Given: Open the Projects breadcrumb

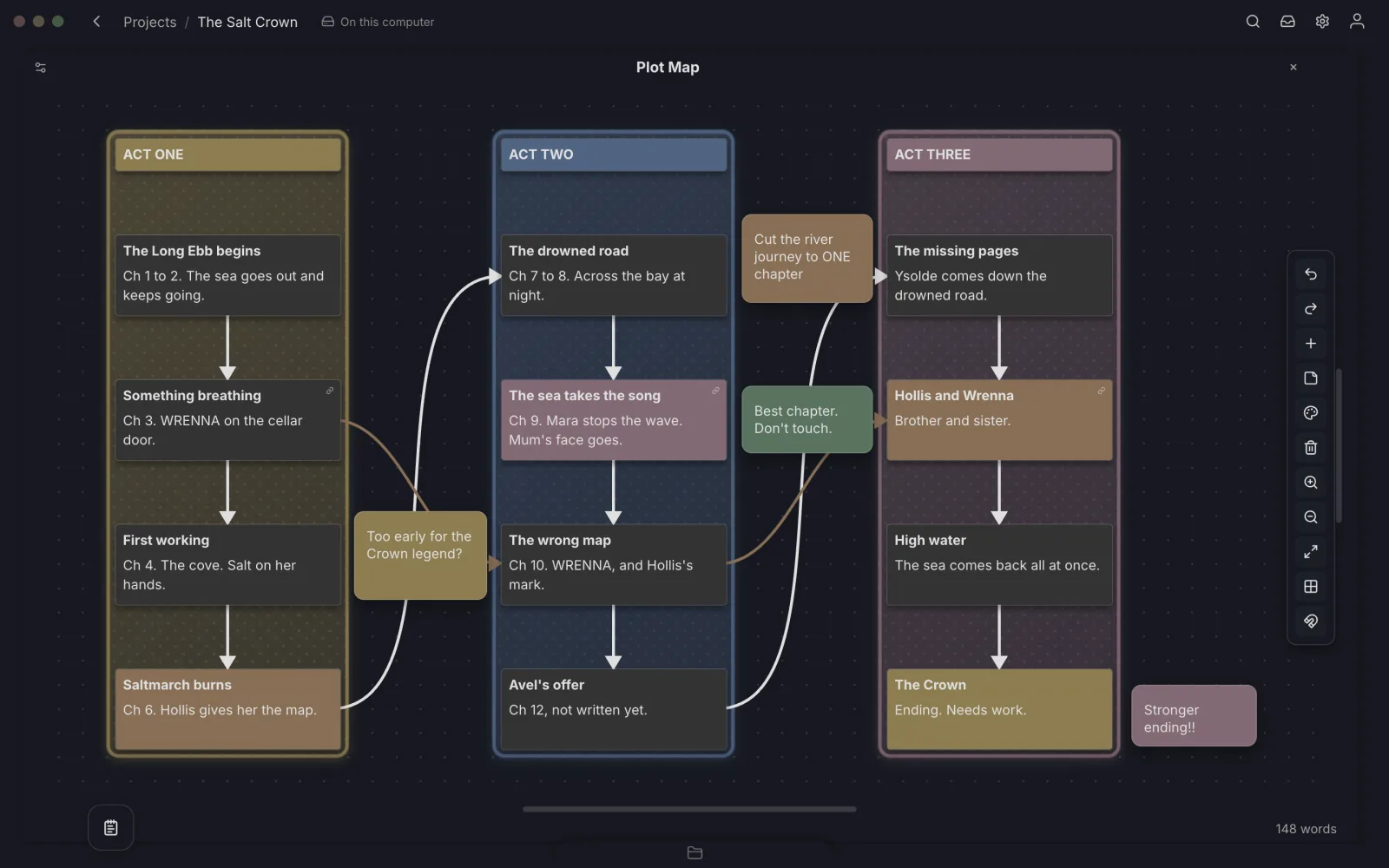Looking at the screenshot, I should pos(149,23).
